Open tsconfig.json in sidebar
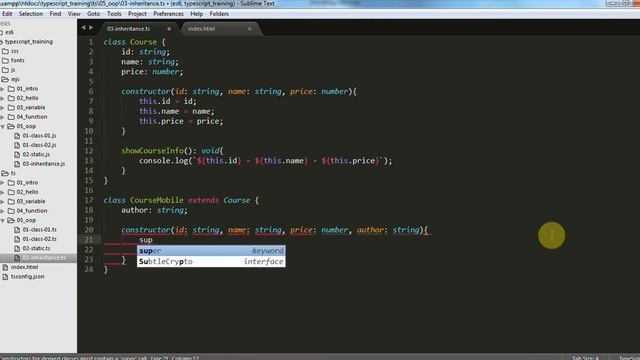This screenshot has height=360, width=640. tap(27, 276)
